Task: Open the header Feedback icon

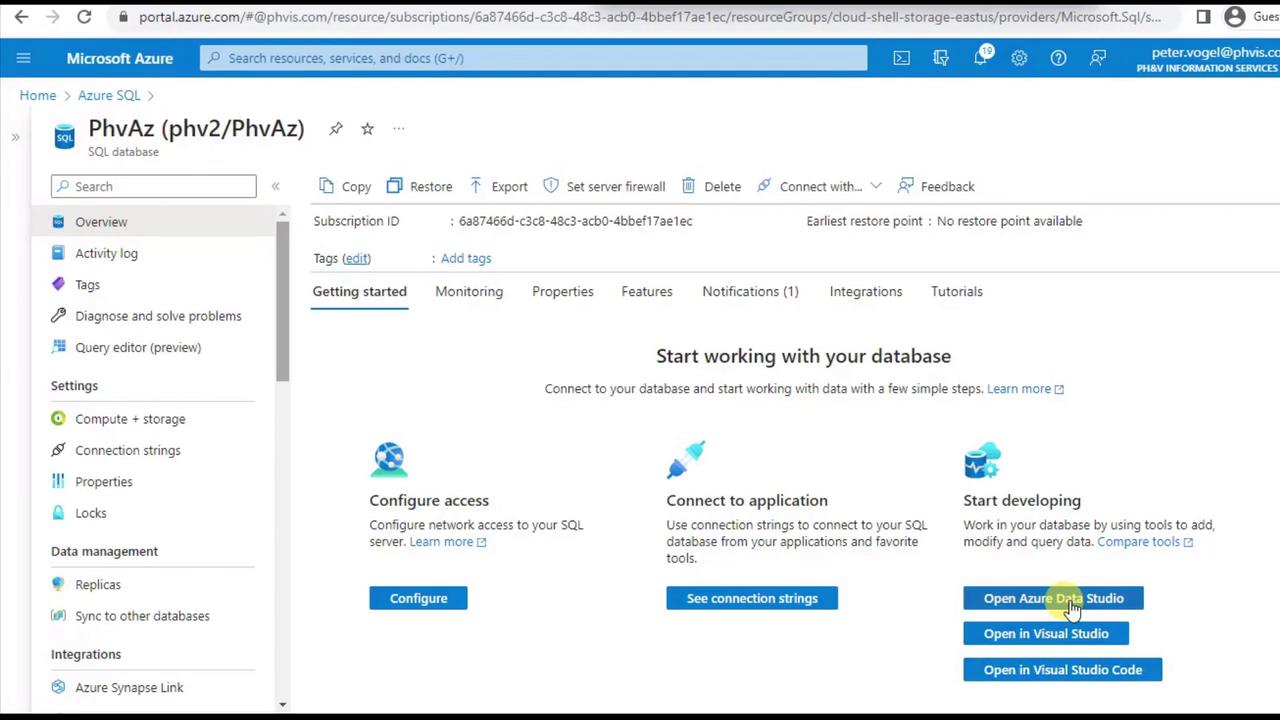Action: click(x=1098, y=58)
